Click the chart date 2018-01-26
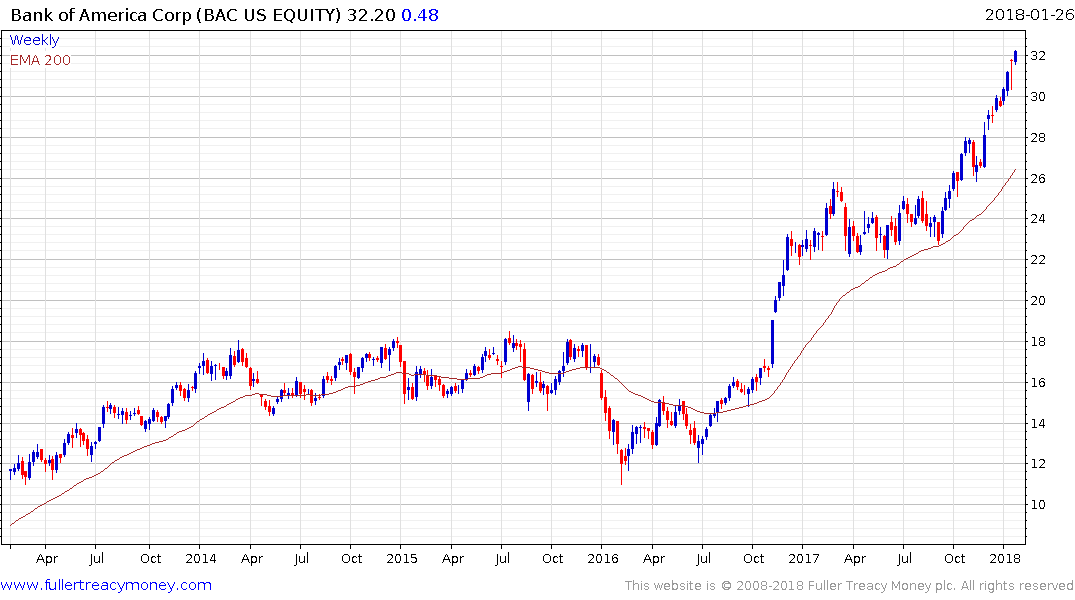 [x=1028, y=14]
